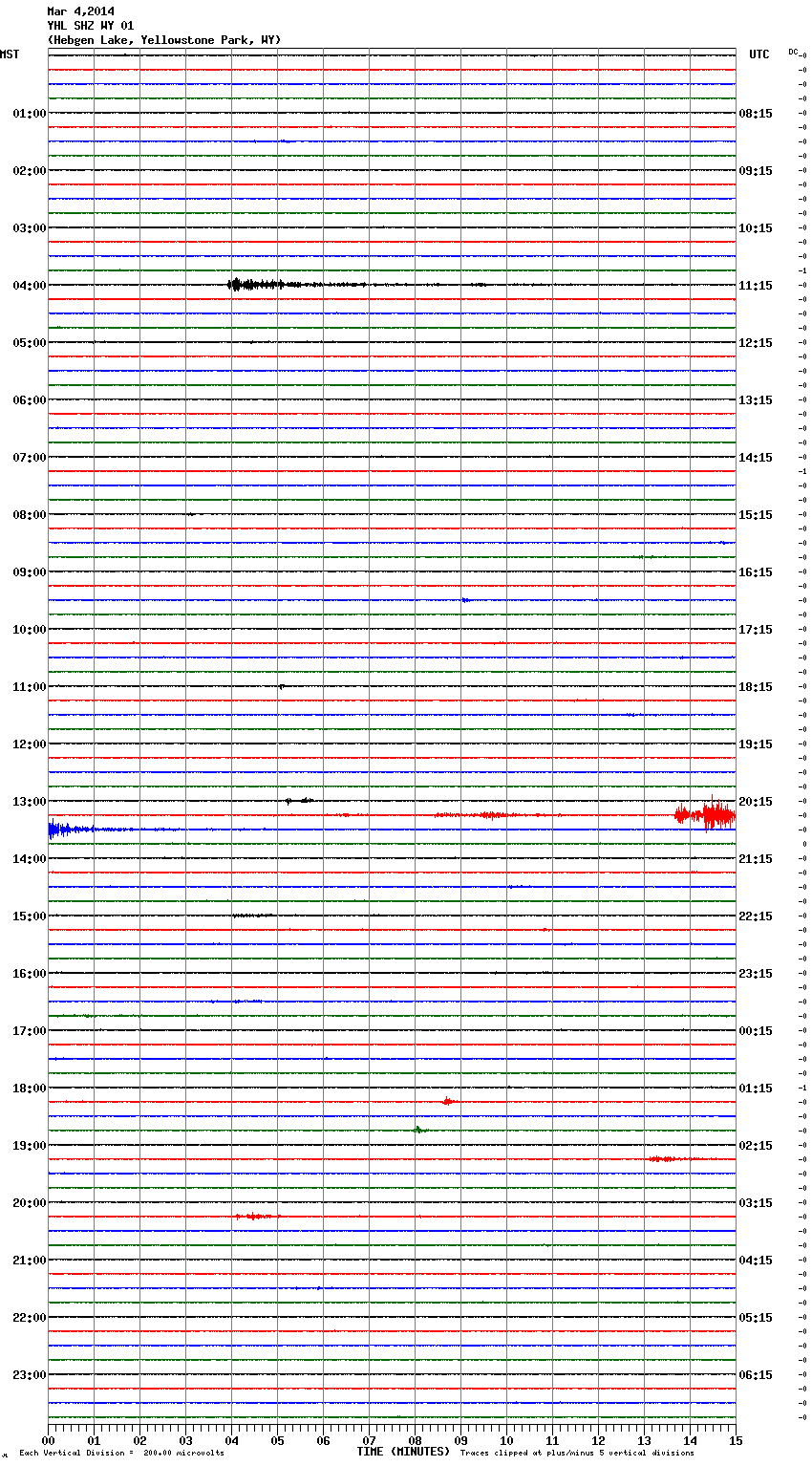Click the 13:15 UTC time label

pyautogui.click(x=756, y=400)
